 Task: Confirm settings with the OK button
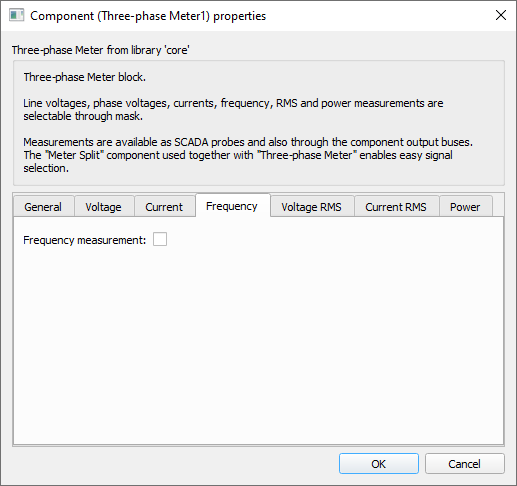click(x=379, y=464)
